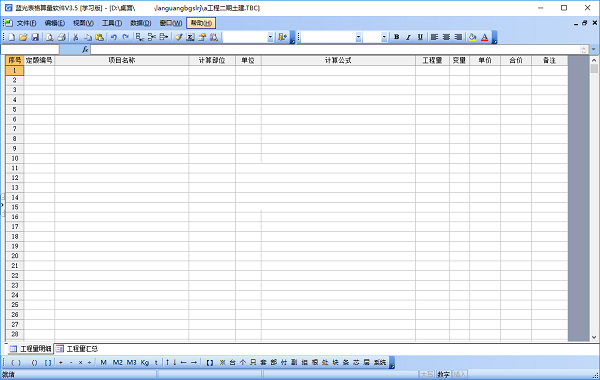Open the 工具(T) menu
This screenshot has height=380, width=600.
112,23
